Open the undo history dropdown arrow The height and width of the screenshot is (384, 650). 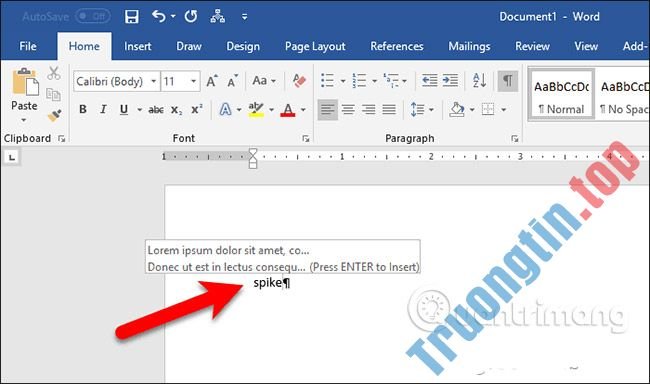tap(173, 17)
